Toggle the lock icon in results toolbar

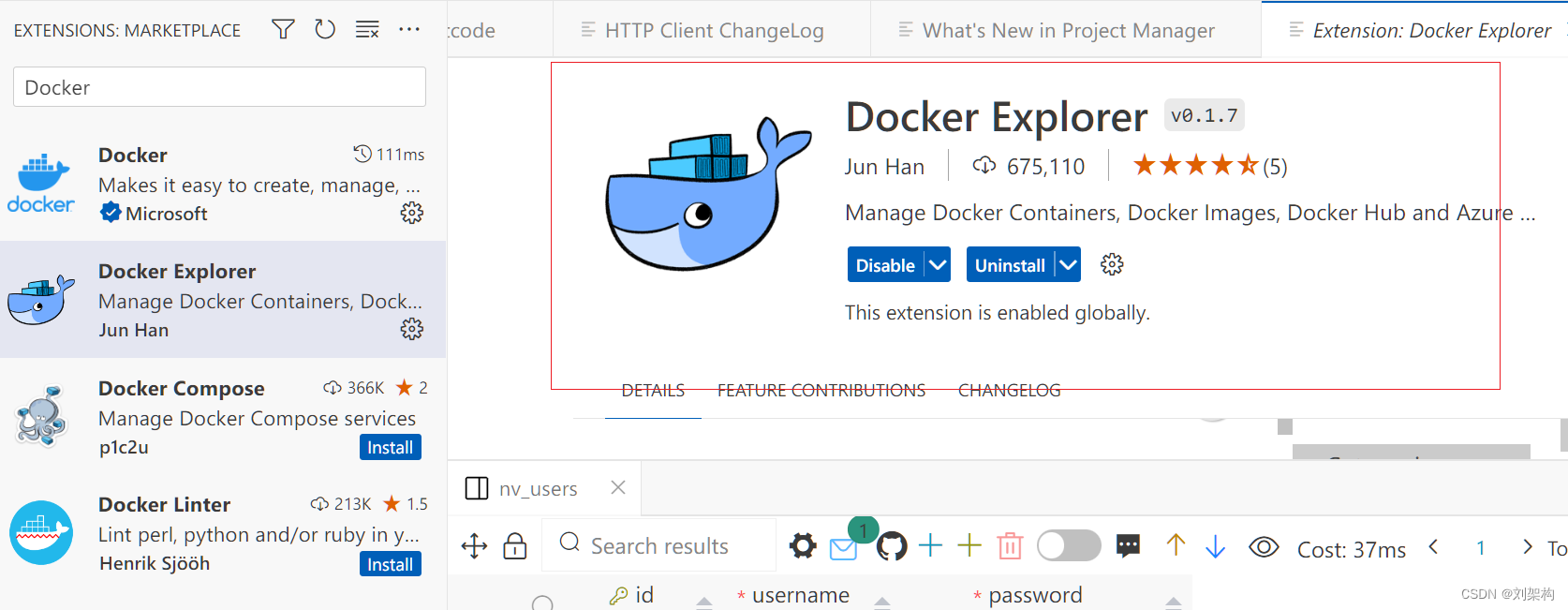tap(515, 545)
